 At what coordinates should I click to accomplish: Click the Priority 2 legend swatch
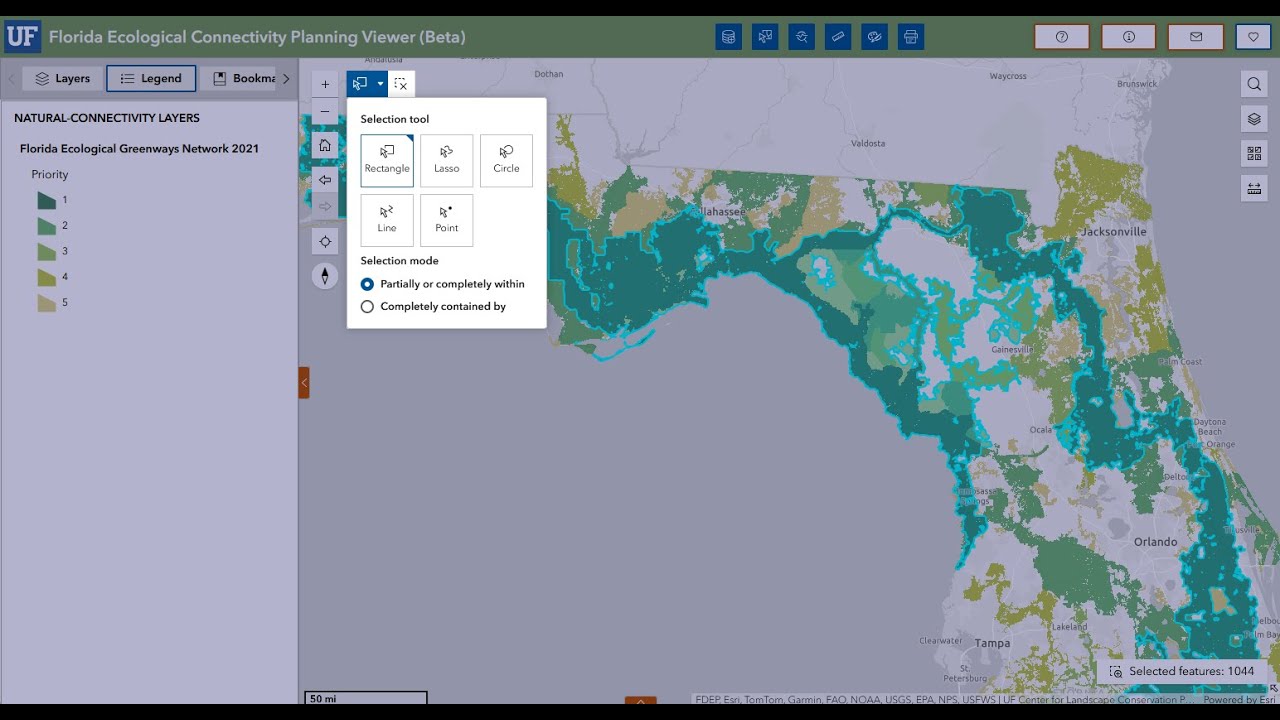[47, 226]
